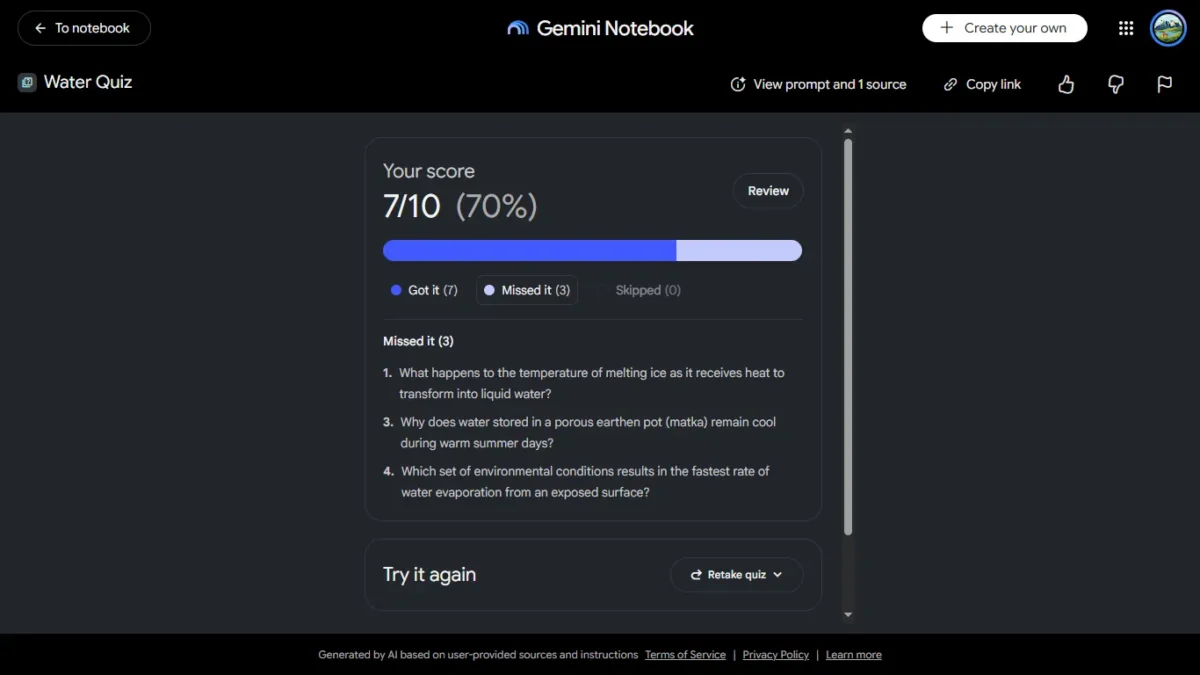Click the score progress bar
The image size is (1200, 675).
pyautogui.click(x=592, y=250)
